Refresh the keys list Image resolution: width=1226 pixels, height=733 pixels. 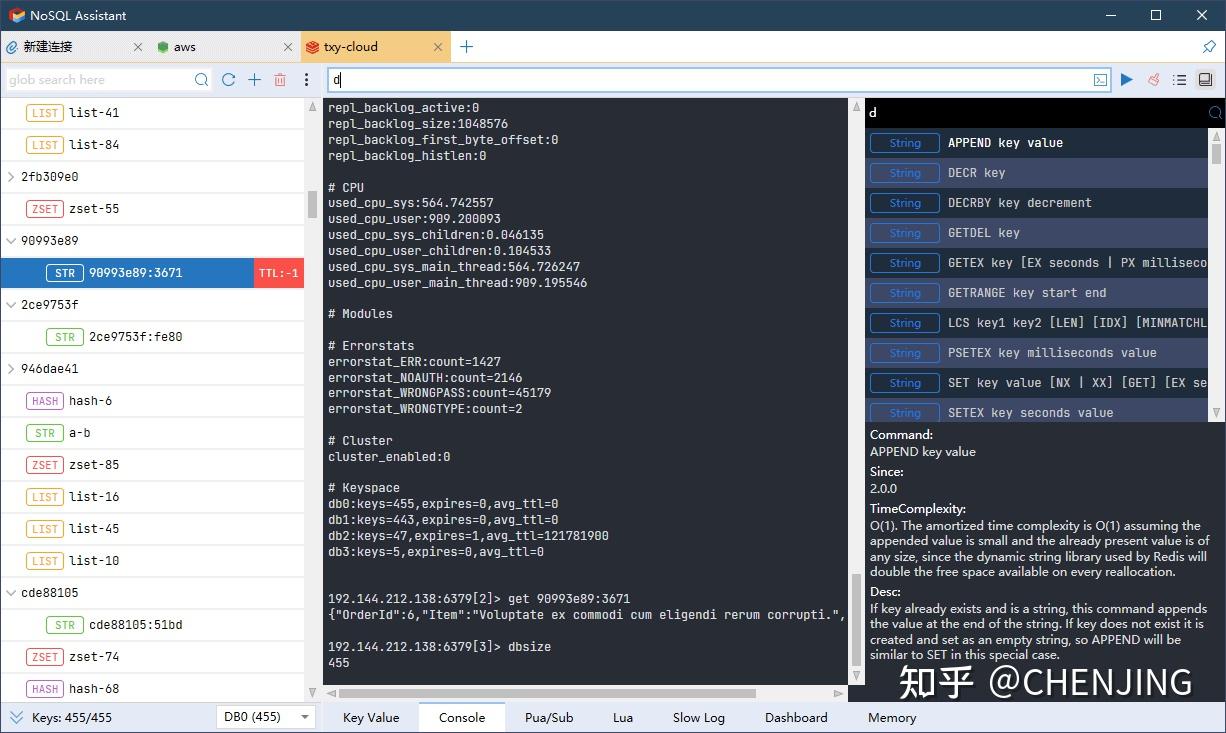coord(229,79)
